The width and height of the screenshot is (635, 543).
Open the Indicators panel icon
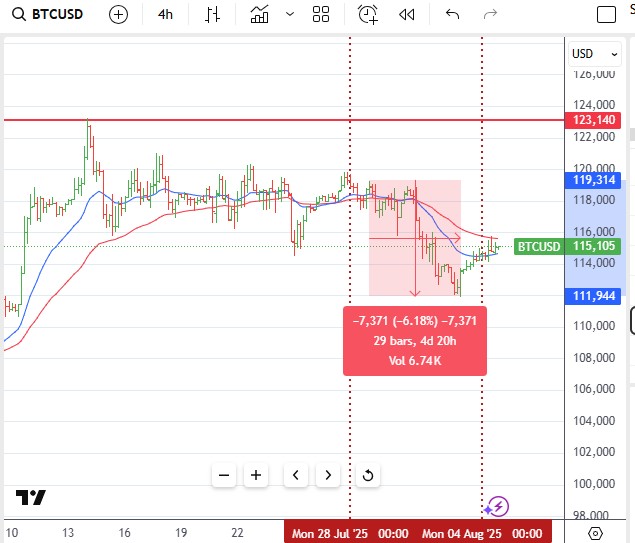click(x=259, y=15)
